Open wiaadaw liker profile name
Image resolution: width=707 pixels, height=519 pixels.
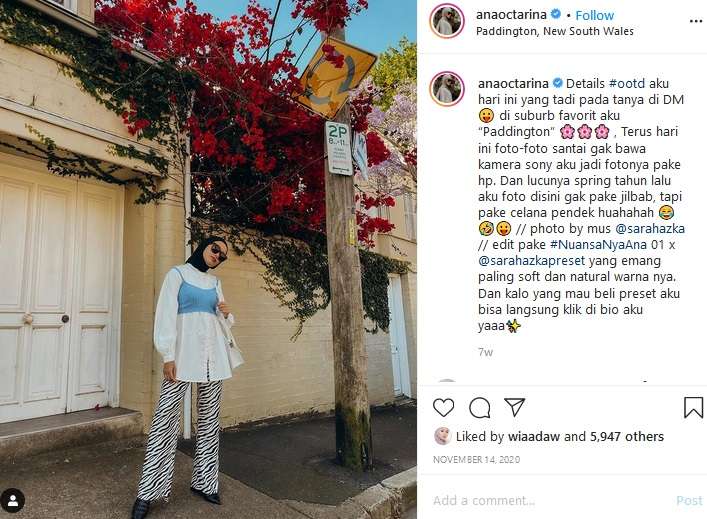coord(533,436)
